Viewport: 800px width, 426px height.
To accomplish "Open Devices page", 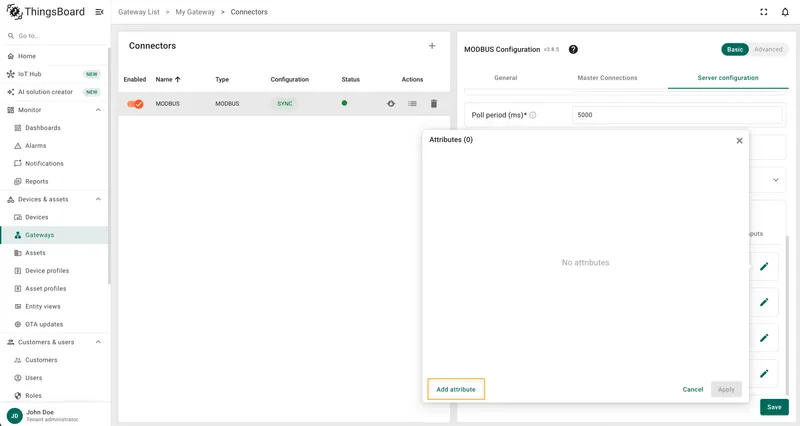I will pyautogui.click(x=54, y=217).
